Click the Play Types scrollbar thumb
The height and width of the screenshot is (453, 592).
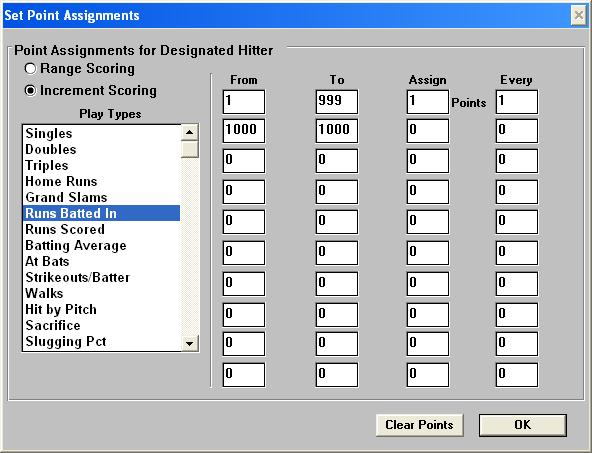click(190, 149)
